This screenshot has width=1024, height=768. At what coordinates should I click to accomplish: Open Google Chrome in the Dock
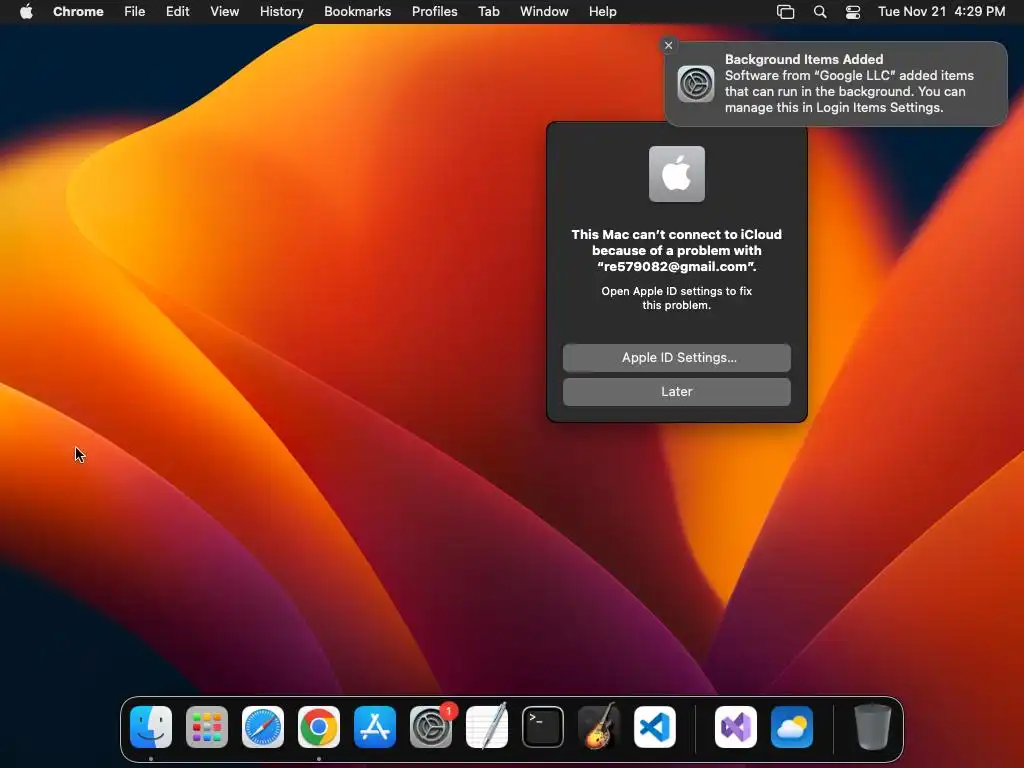(319, 727)
